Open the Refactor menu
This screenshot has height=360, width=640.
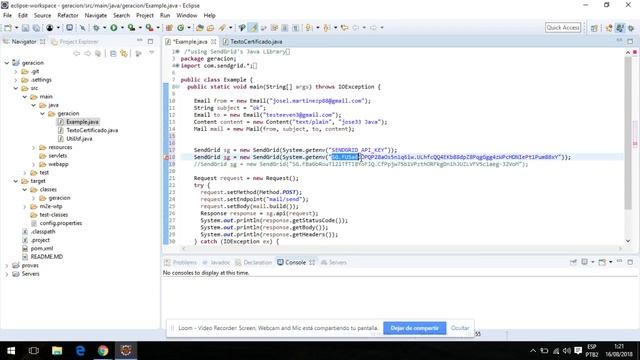68,16
